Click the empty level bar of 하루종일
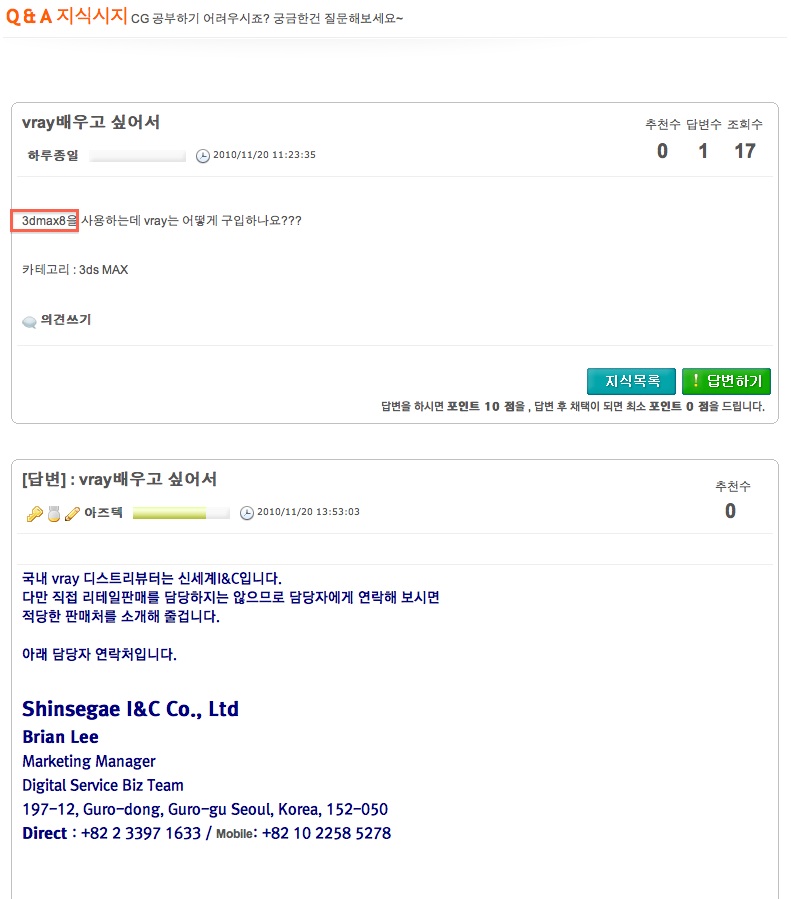Image resolution: width=791 pixels, height=899 pixels. (x=138, y=155)
